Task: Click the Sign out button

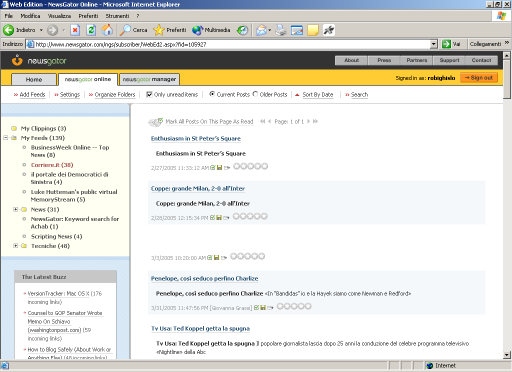Action: (479, 78)
